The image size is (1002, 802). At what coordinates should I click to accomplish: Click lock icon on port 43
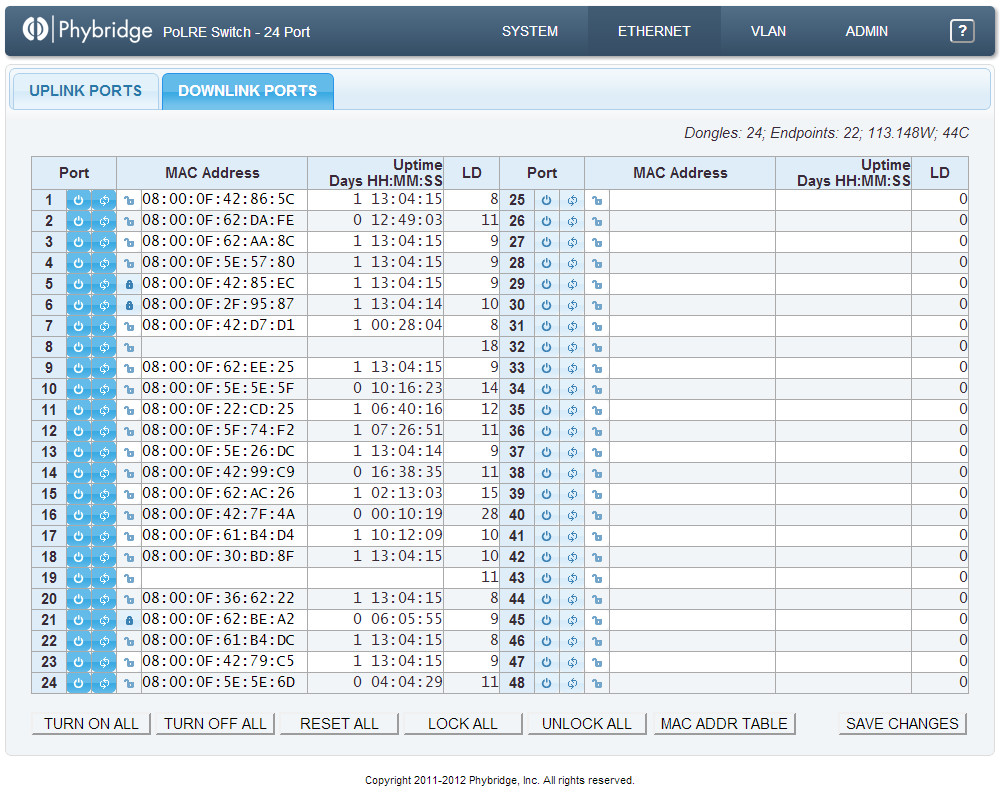coord(597,578)
